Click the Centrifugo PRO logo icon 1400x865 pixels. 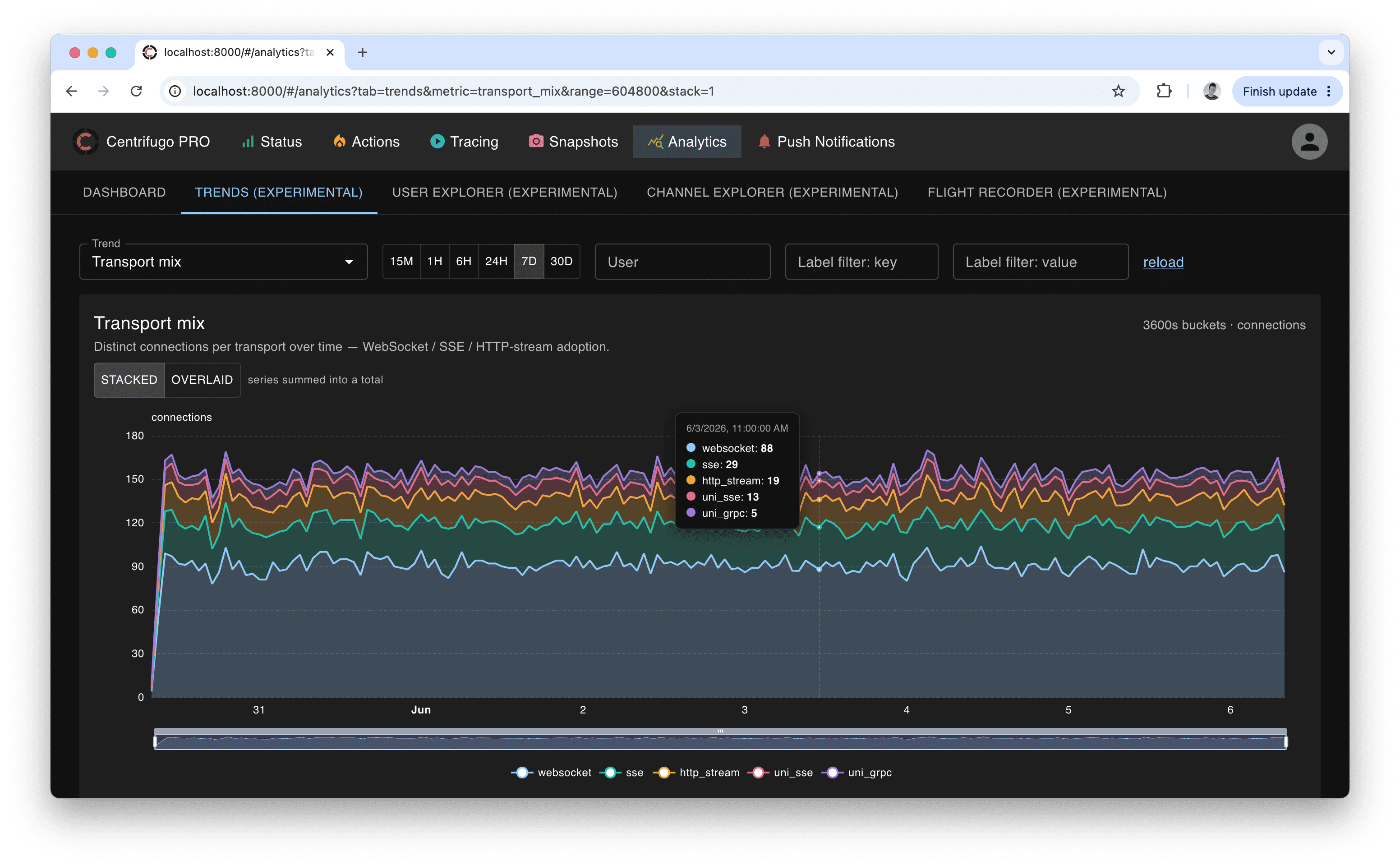[x=86, y=141]
